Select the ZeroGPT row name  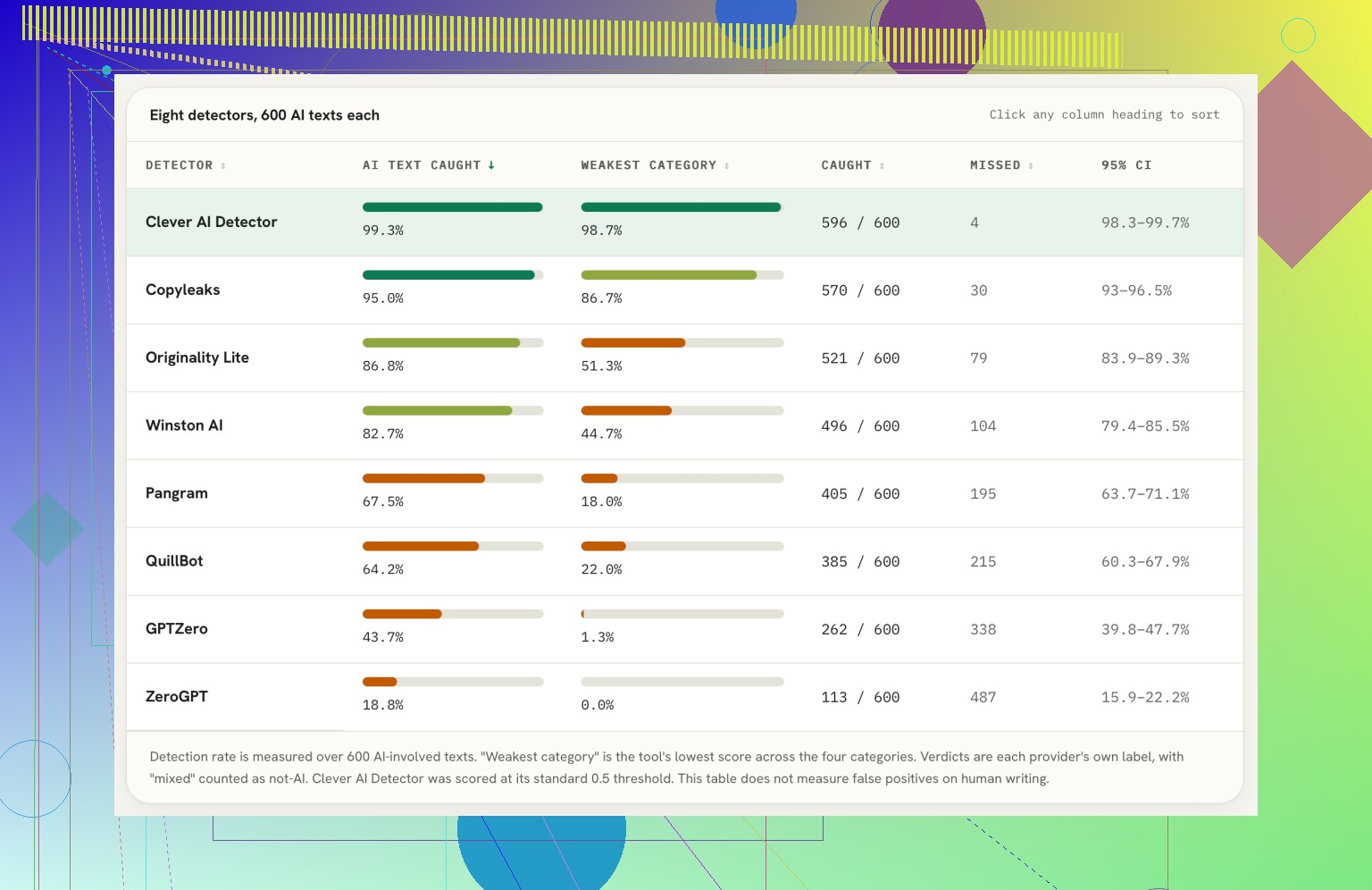click(177, 697)
